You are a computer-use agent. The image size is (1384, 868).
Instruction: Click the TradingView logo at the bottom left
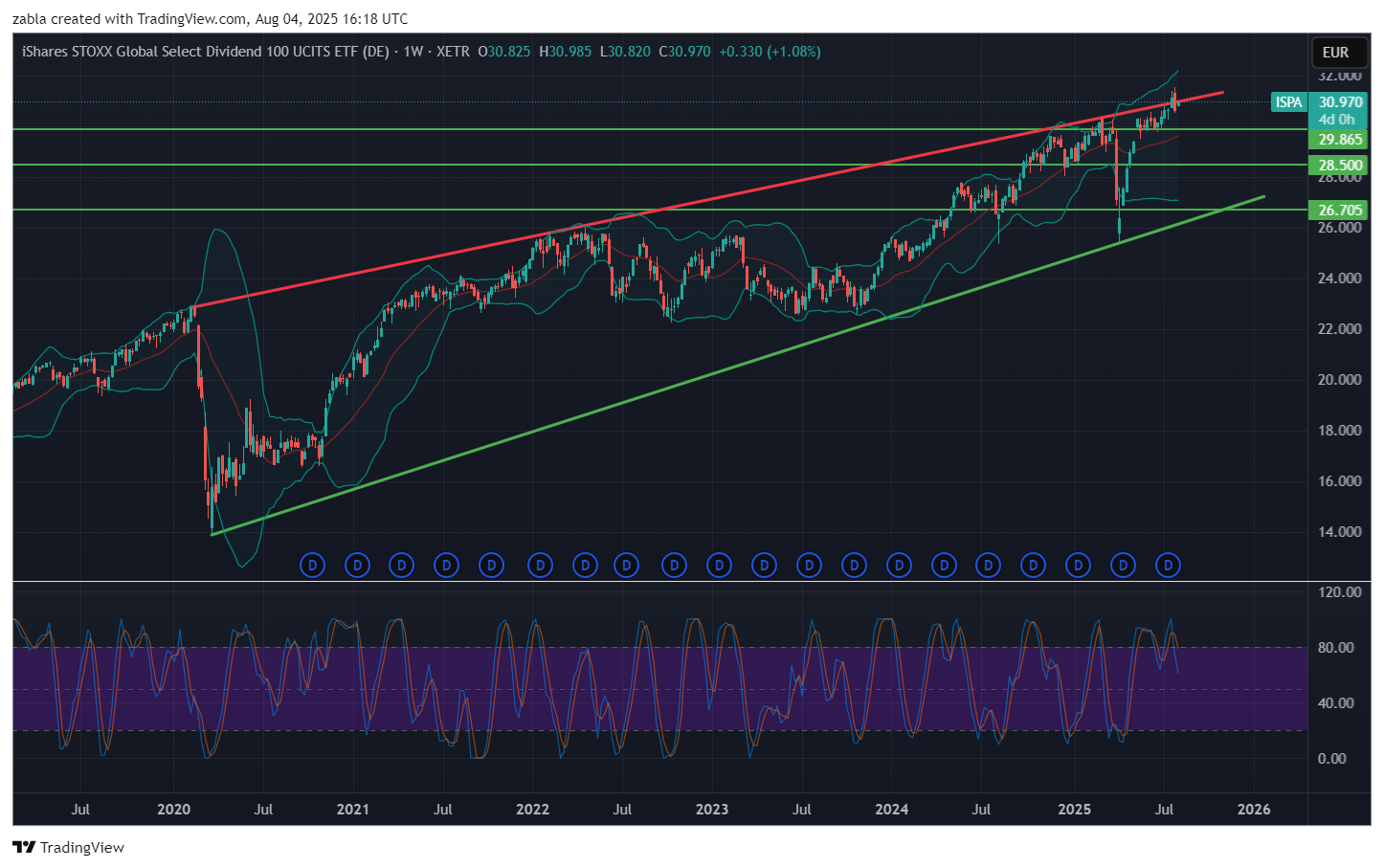point(69,847)
